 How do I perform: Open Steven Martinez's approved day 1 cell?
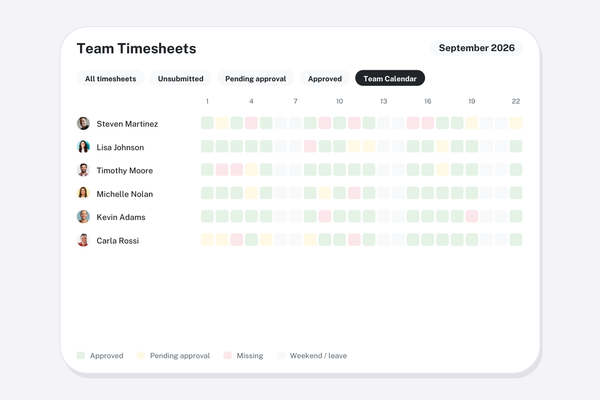tap(207, 123)
